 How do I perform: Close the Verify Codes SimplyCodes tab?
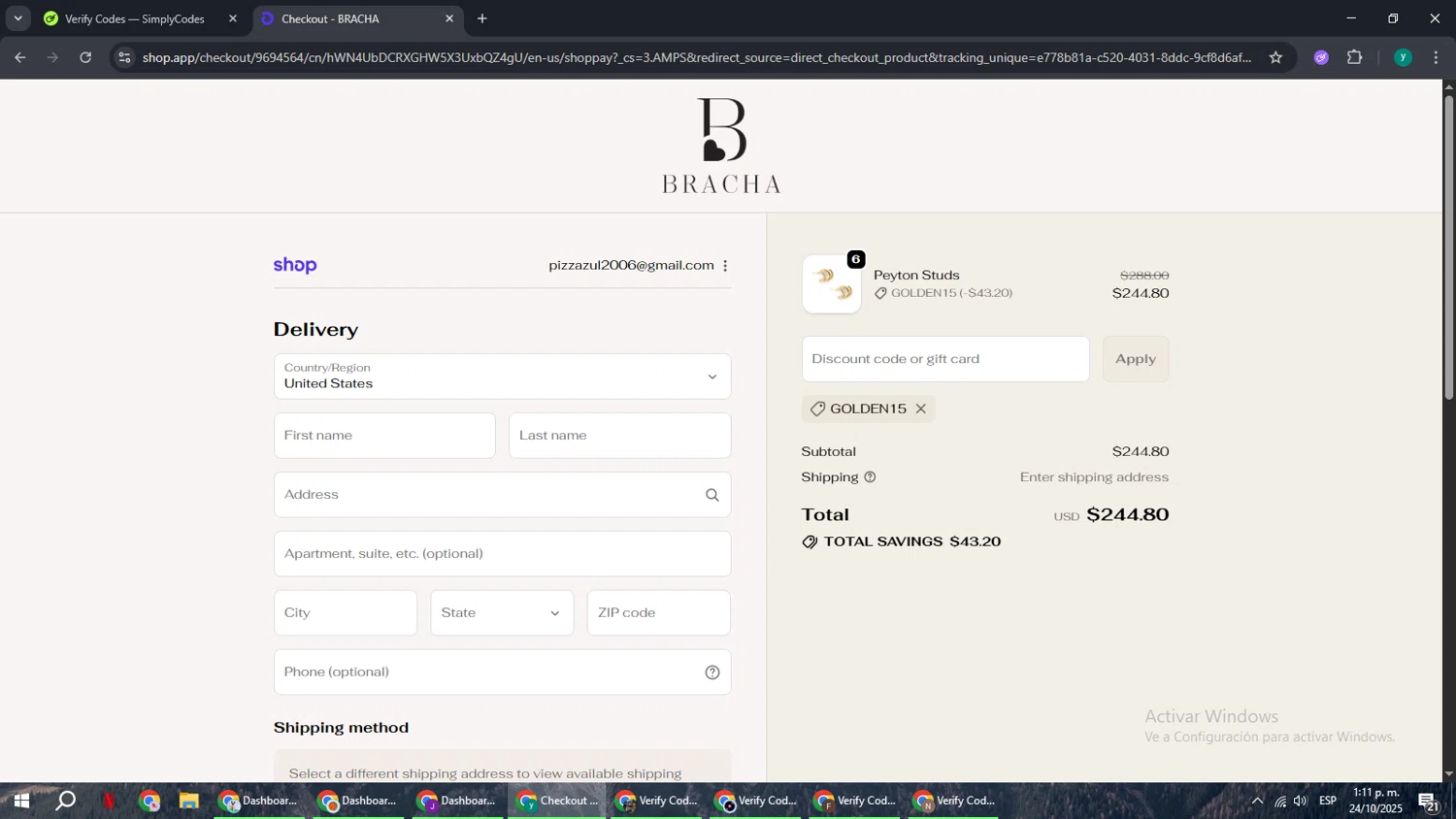click(x=233, y=18)
